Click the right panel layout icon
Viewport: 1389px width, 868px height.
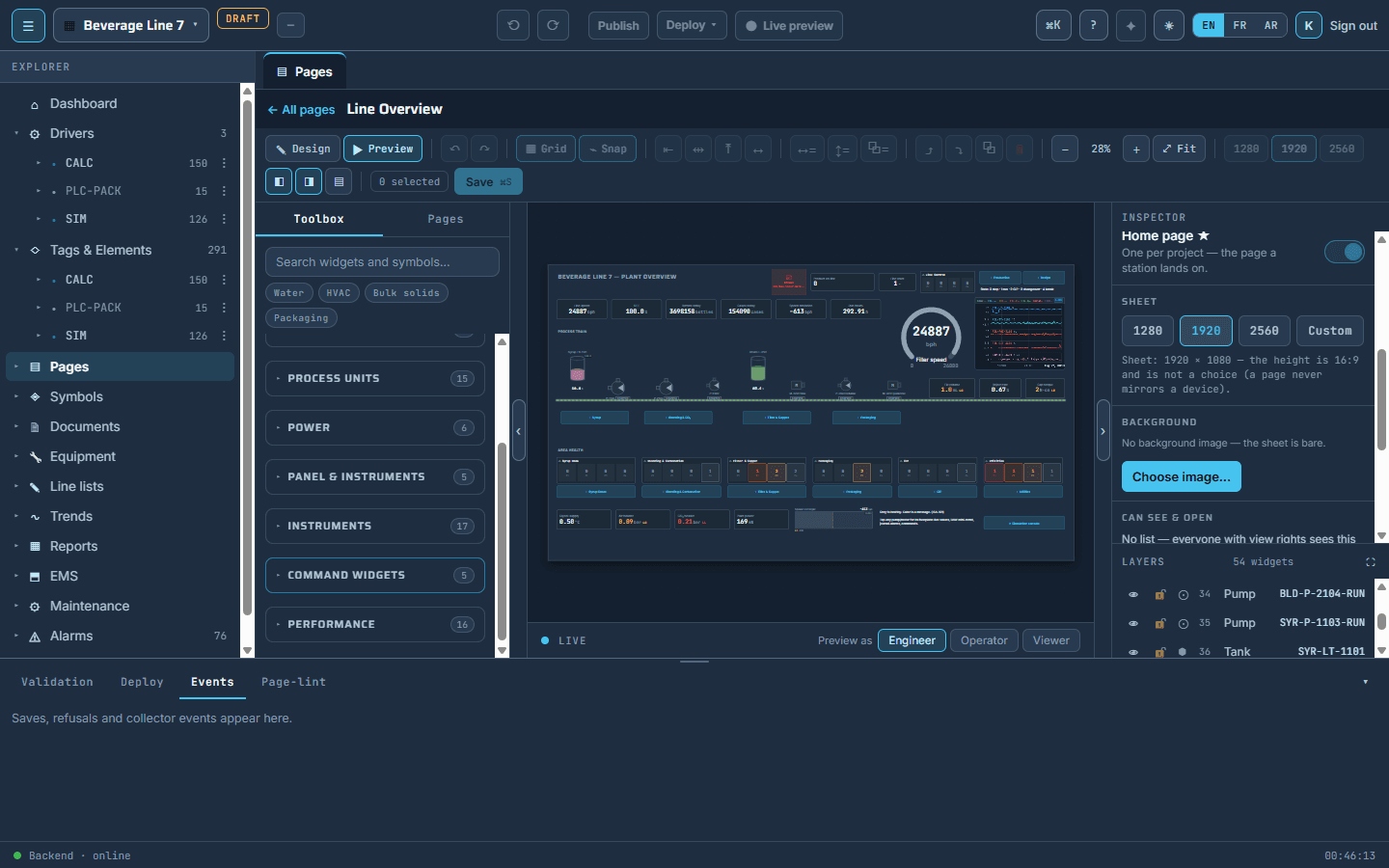point(309,181)
